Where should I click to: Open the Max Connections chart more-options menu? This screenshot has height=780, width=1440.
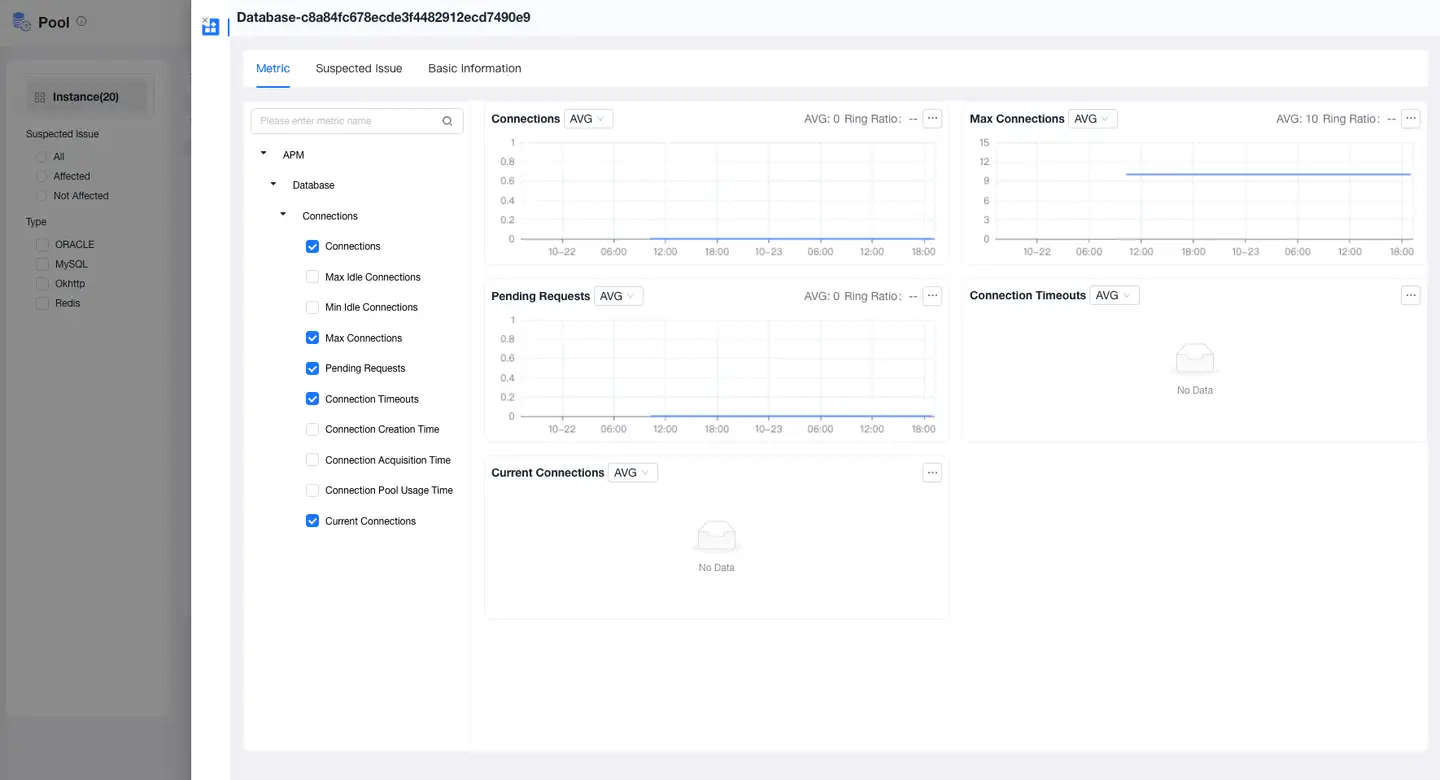[1410, 119]
